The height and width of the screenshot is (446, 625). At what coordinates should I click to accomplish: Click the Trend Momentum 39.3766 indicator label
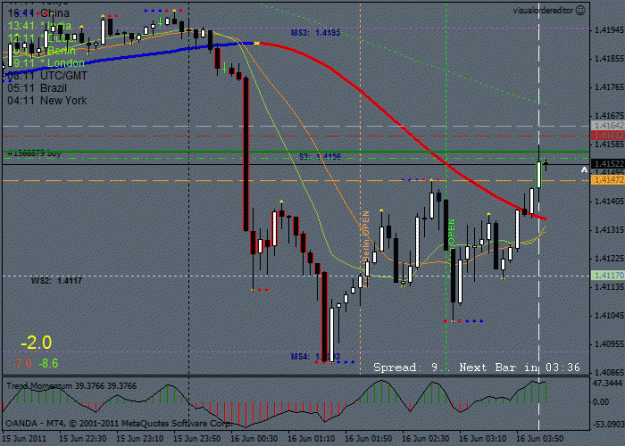(x=71, y=386)
